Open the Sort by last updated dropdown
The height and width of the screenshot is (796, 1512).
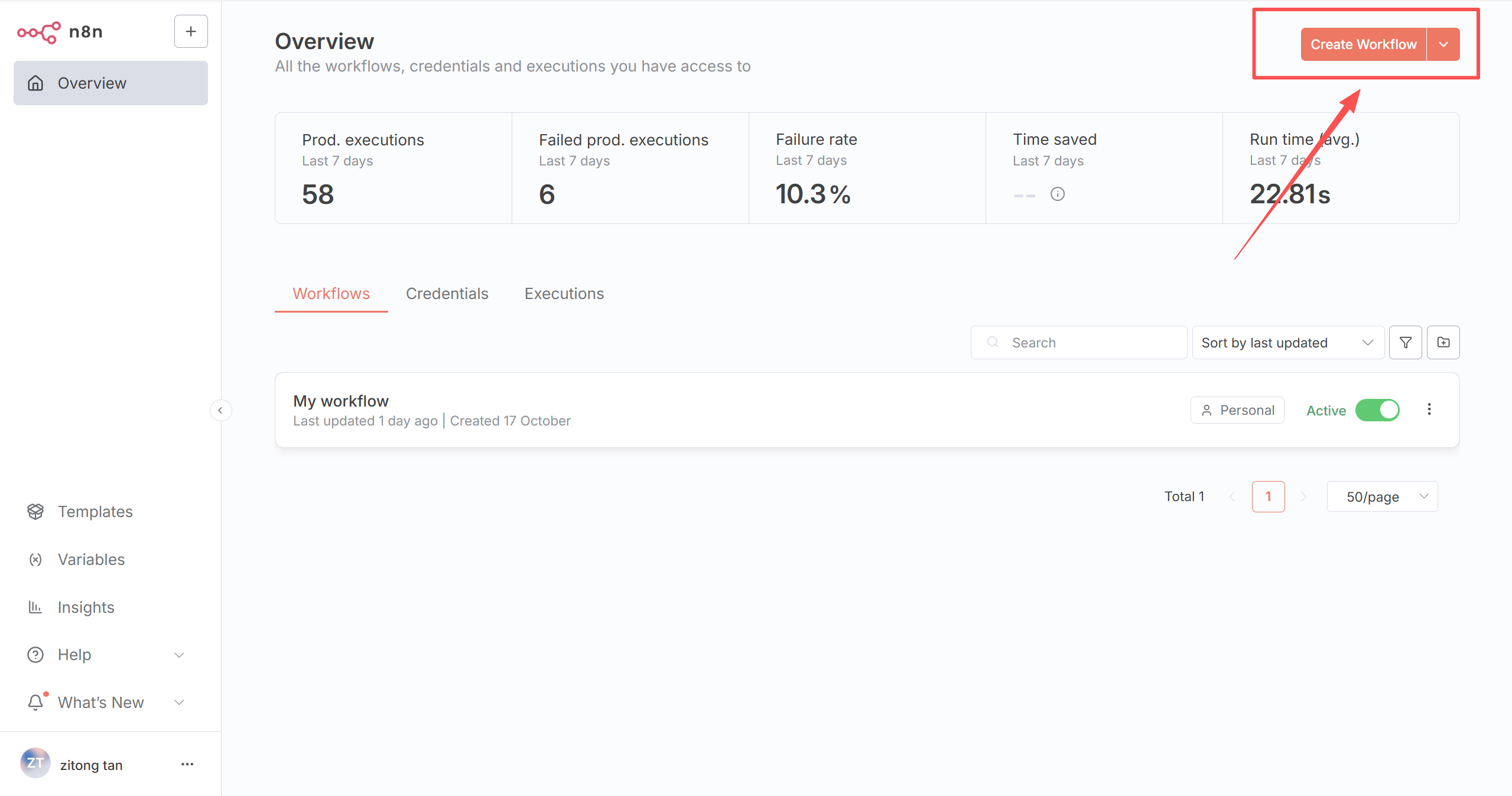1287,342
